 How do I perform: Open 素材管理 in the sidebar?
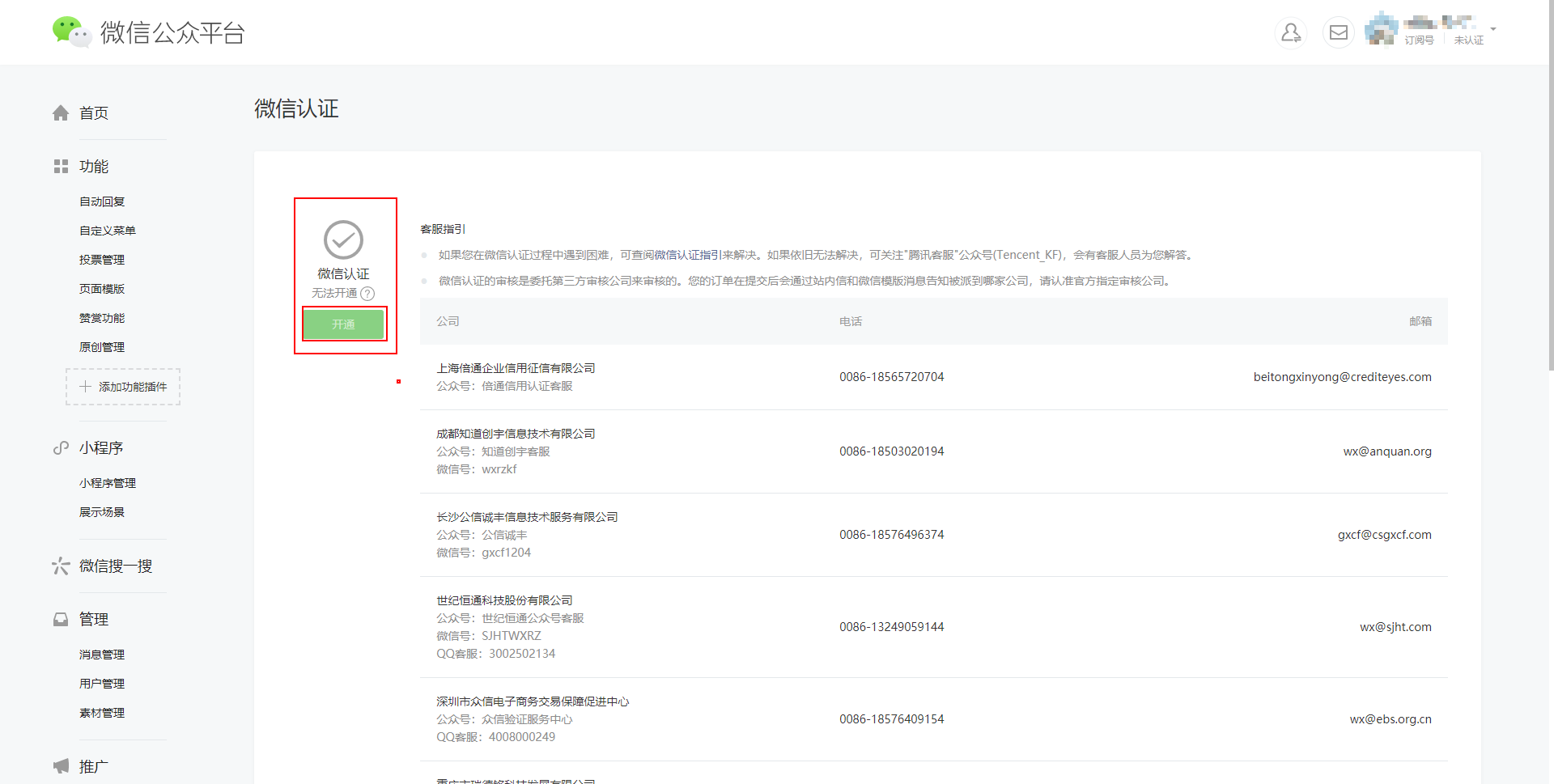tap(102, 713)
